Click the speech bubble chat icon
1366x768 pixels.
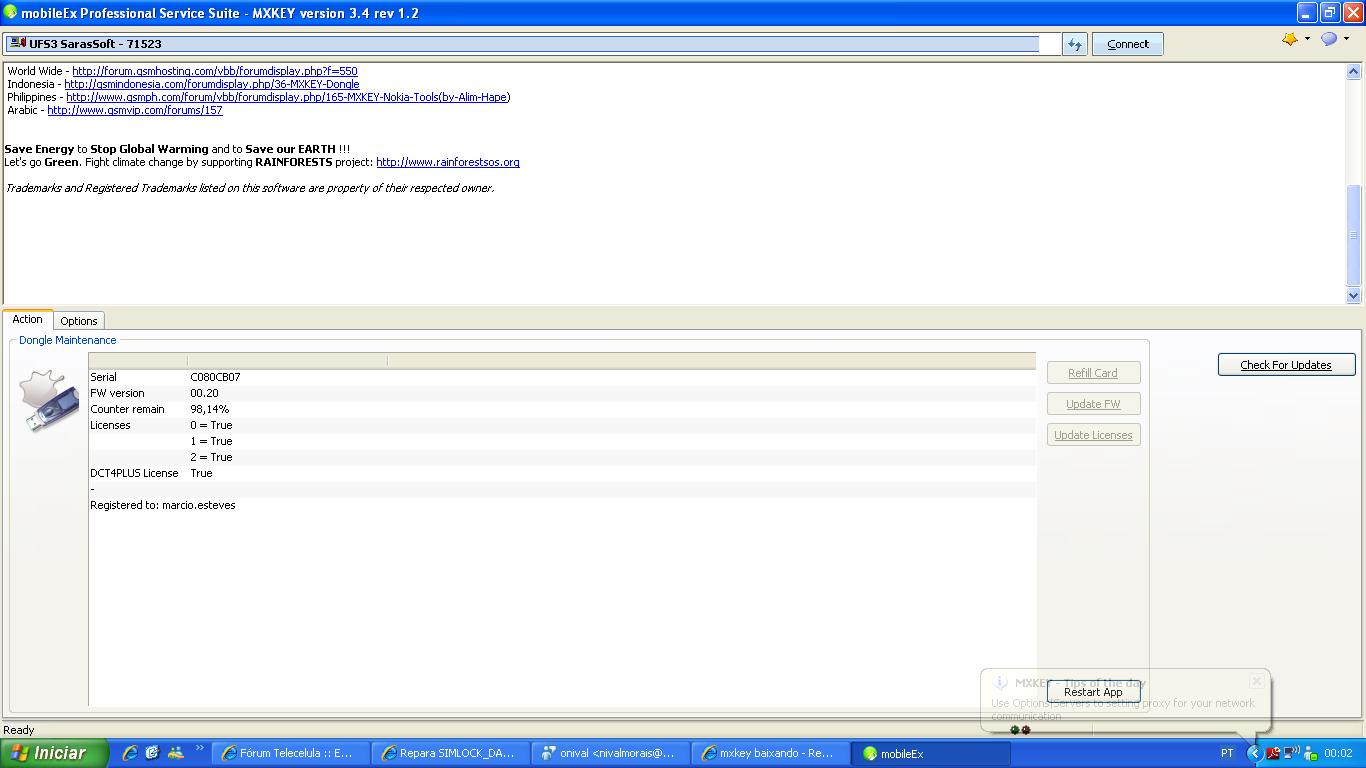(x=1329, y=39)
